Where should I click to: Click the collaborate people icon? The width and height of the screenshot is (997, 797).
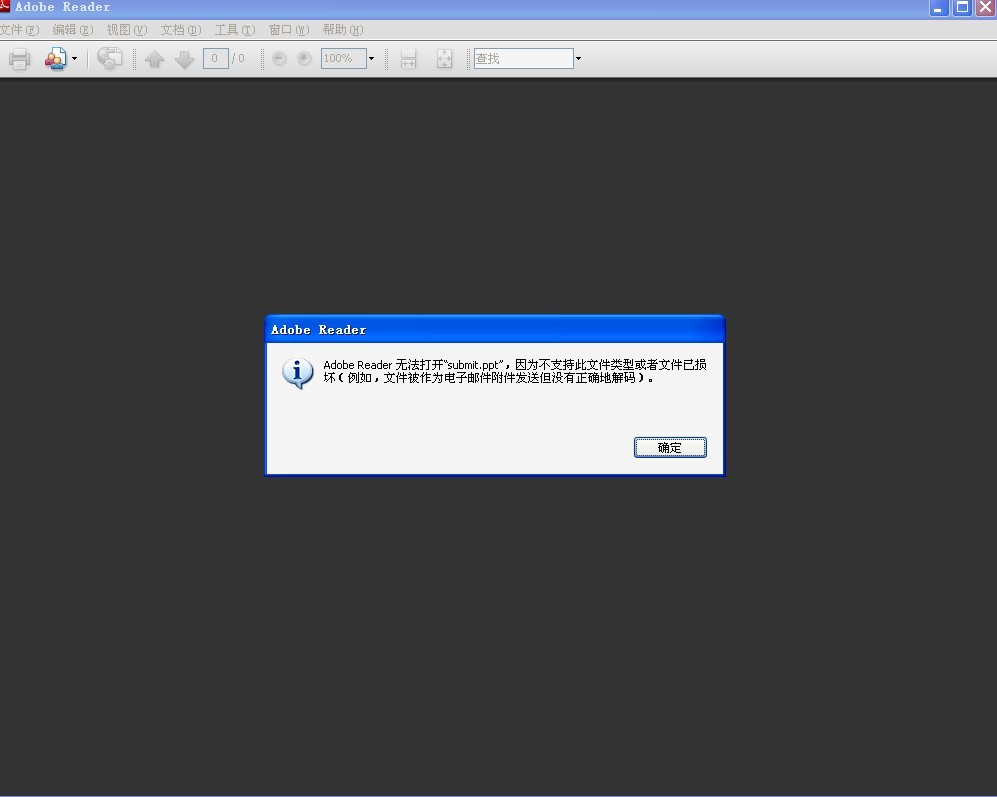(56, 59)
